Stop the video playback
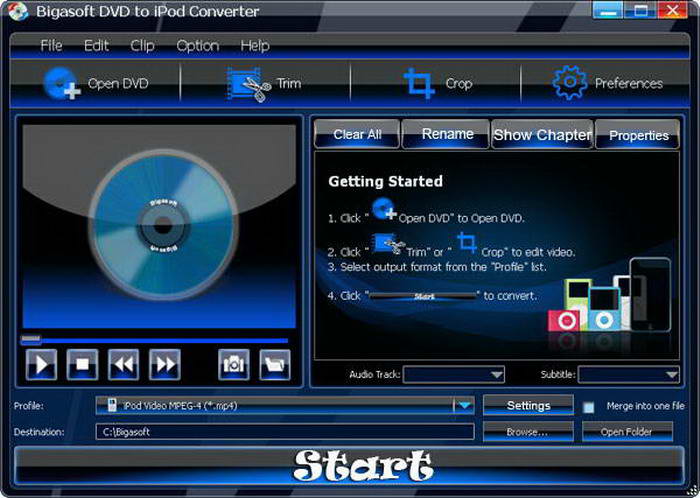Screen dimensions: 700x498 click(x=83, y=365)
